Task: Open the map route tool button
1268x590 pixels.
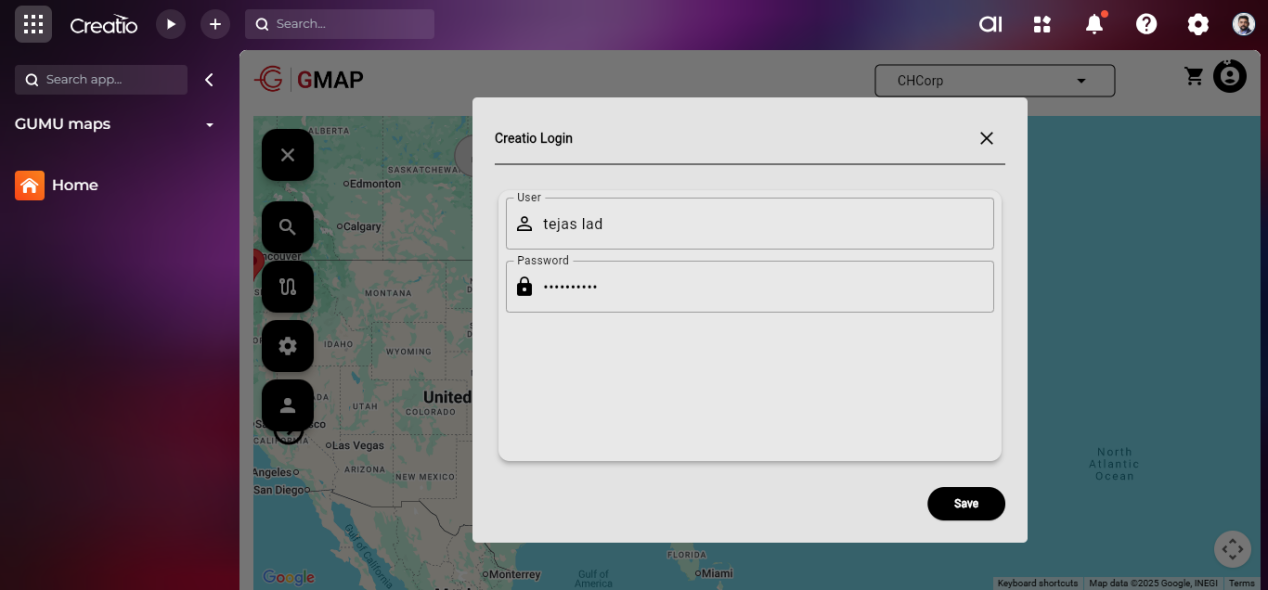Action: tap(288, 287)
